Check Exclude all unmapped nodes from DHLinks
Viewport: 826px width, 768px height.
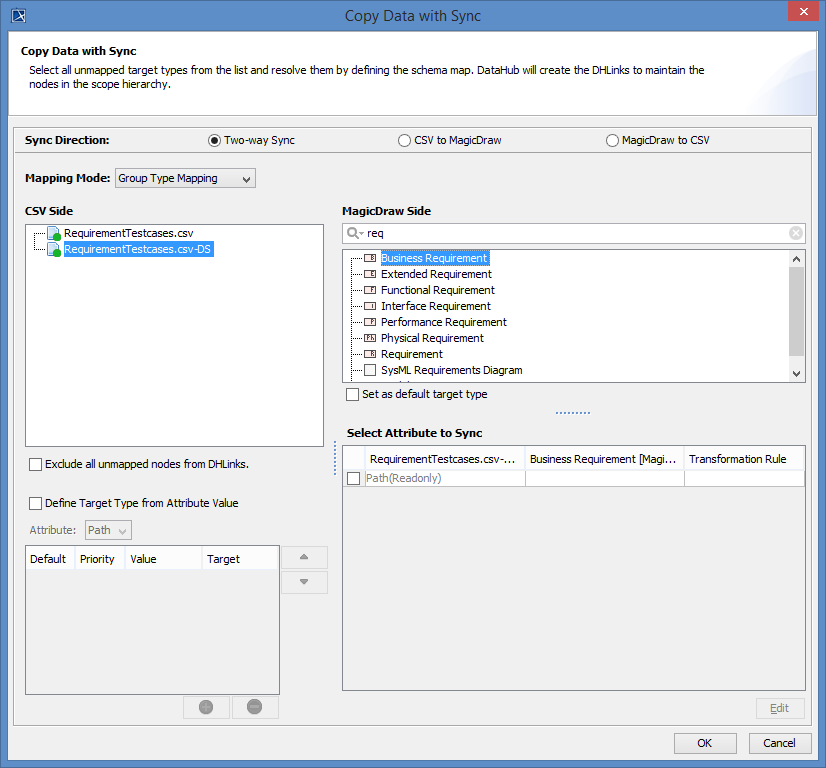pyautogui.click(x=36, y=464)
